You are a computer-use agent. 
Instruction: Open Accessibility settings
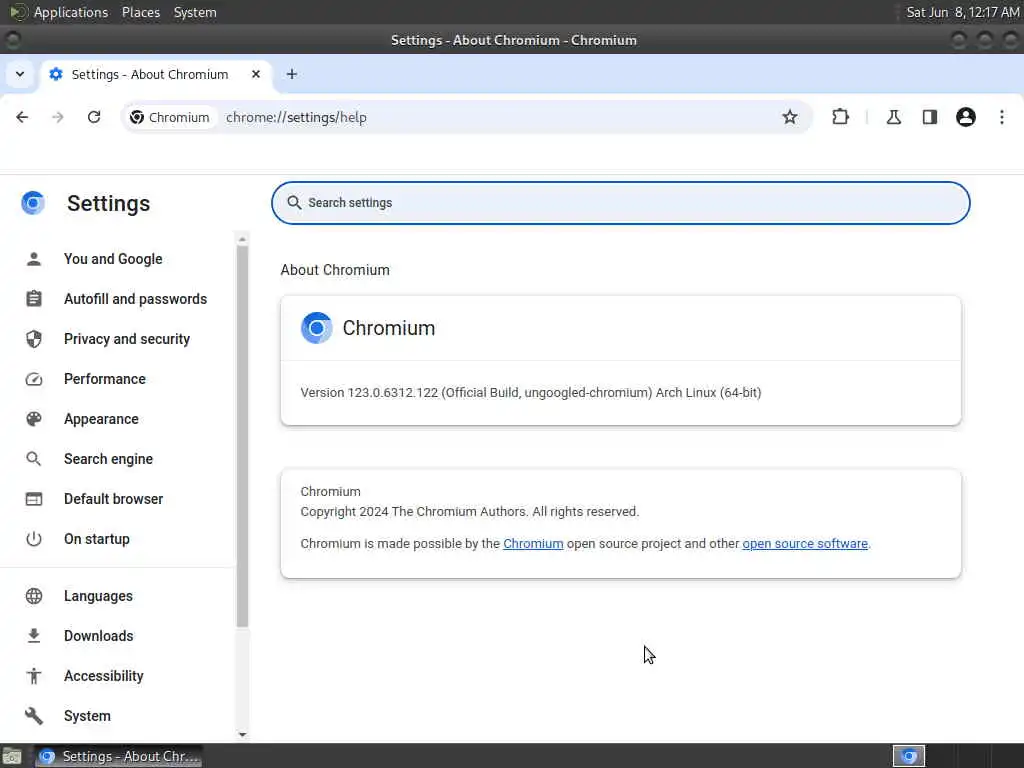pyautogui.click(x=103, y=676)
